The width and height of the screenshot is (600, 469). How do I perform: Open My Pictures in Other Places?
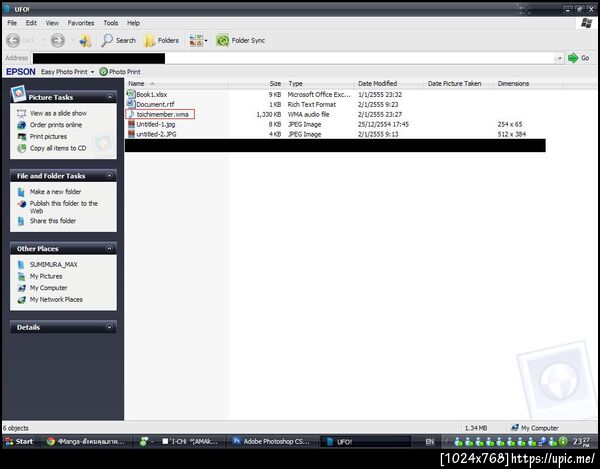pyautogui.click(x=46, y=276)
